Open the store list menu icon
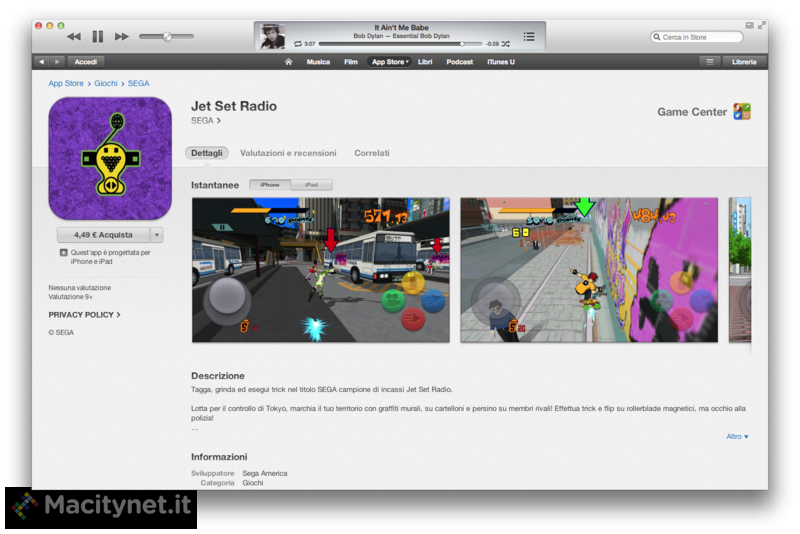The image size is (800, 534). point(710,62)
